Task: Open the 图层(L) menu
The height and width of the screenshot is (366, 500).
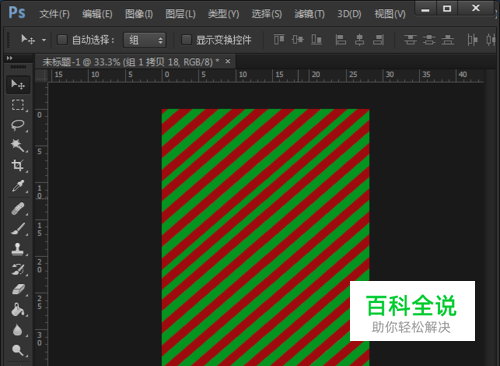Action: (180, 14)
